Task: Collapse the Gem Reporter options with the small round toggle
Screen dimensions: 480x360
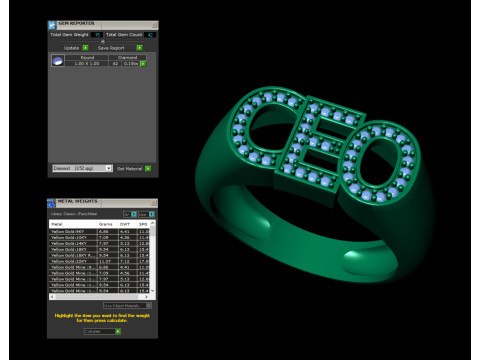Action: (103, 41)
